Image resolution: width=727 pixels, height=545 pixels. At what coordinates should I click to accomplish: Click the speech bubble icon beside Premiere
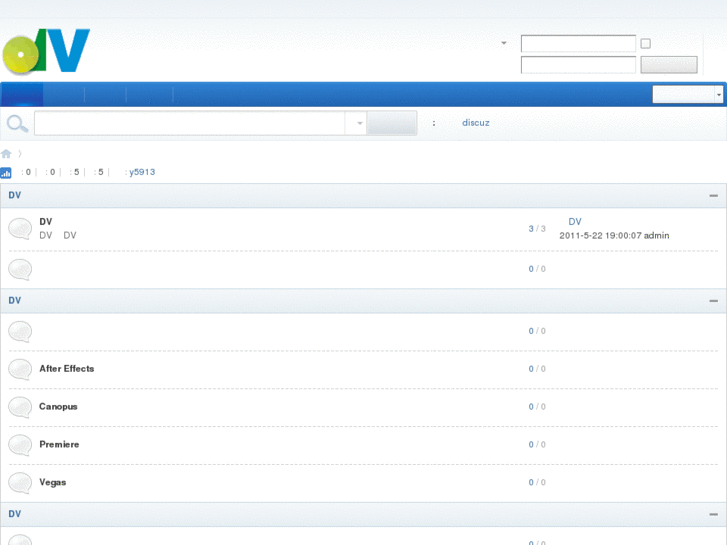pyautogui.click(x=20, y=445)
